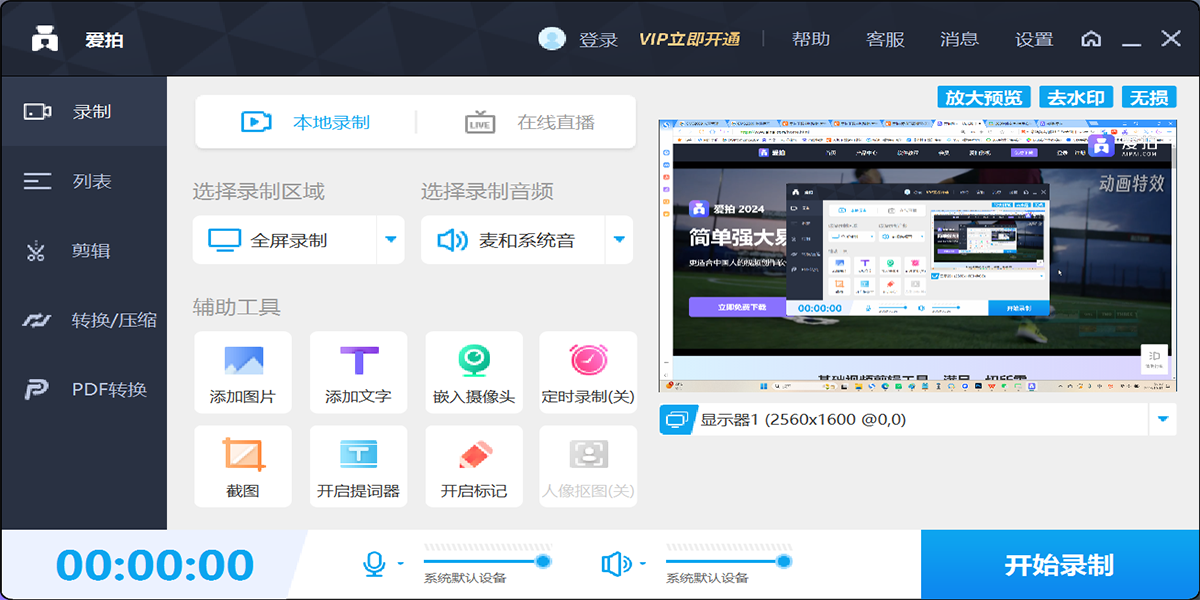Select the 添加文字 tool
The image size is (1200, 600).
(359, 372)
